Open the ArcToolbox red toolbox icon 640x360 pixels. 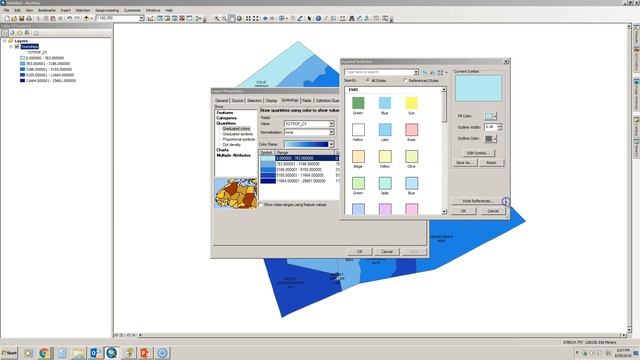pos(182,18)
